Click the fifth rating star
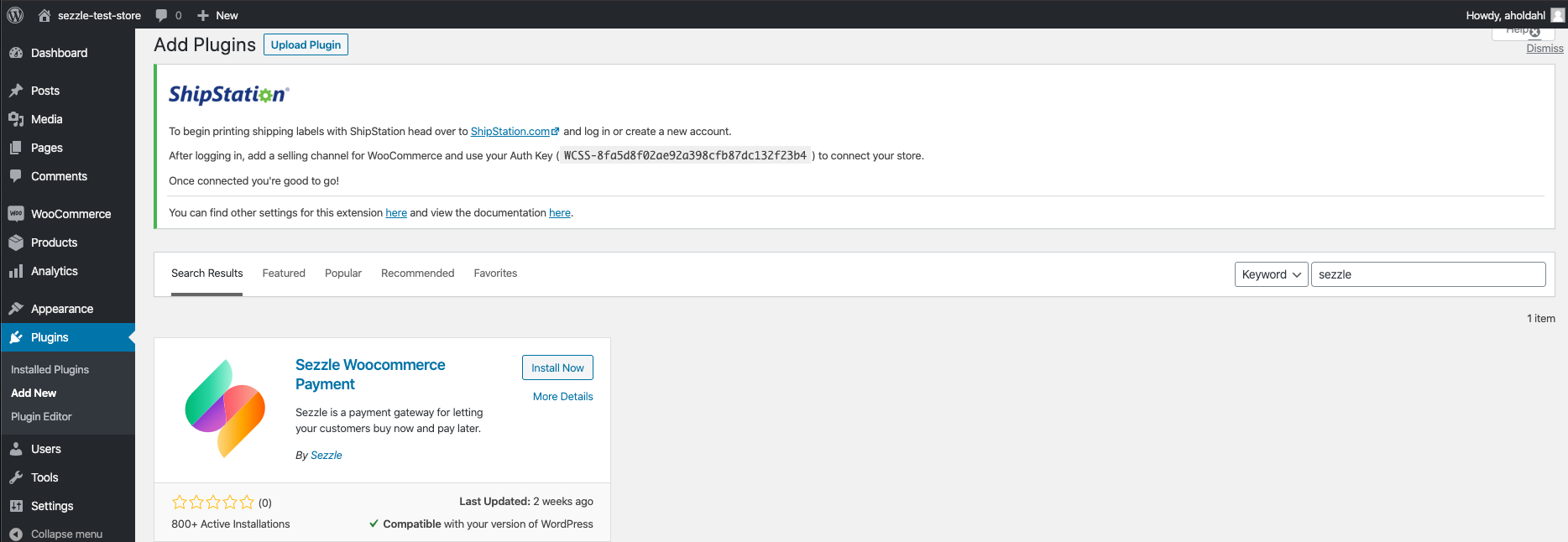The height and width of the screenshot is (542, 1568). coord(247,503)
